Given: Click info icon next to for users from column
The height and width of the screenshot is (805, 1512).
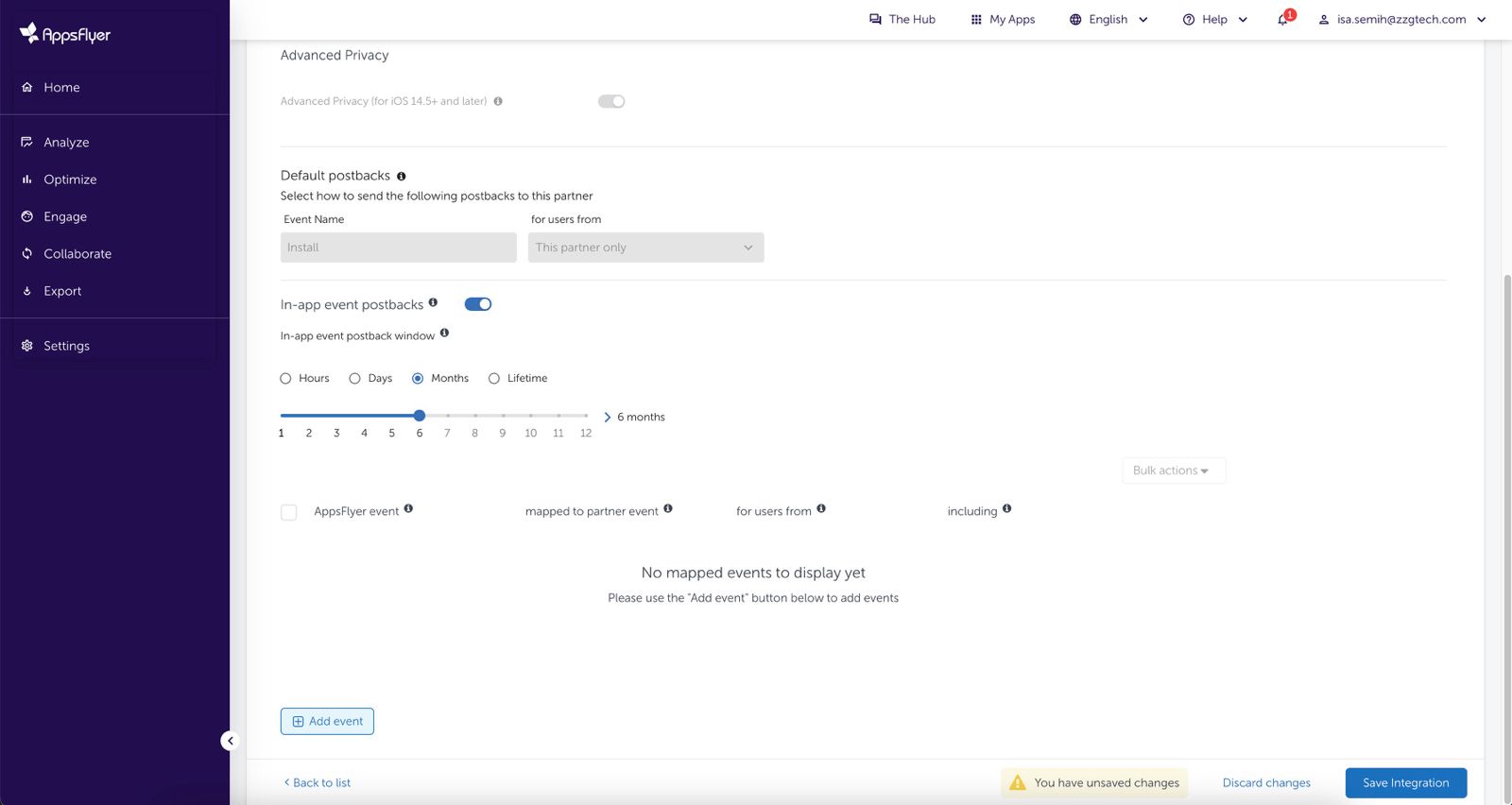Looking at the screenshot, I should pos(821,508).
